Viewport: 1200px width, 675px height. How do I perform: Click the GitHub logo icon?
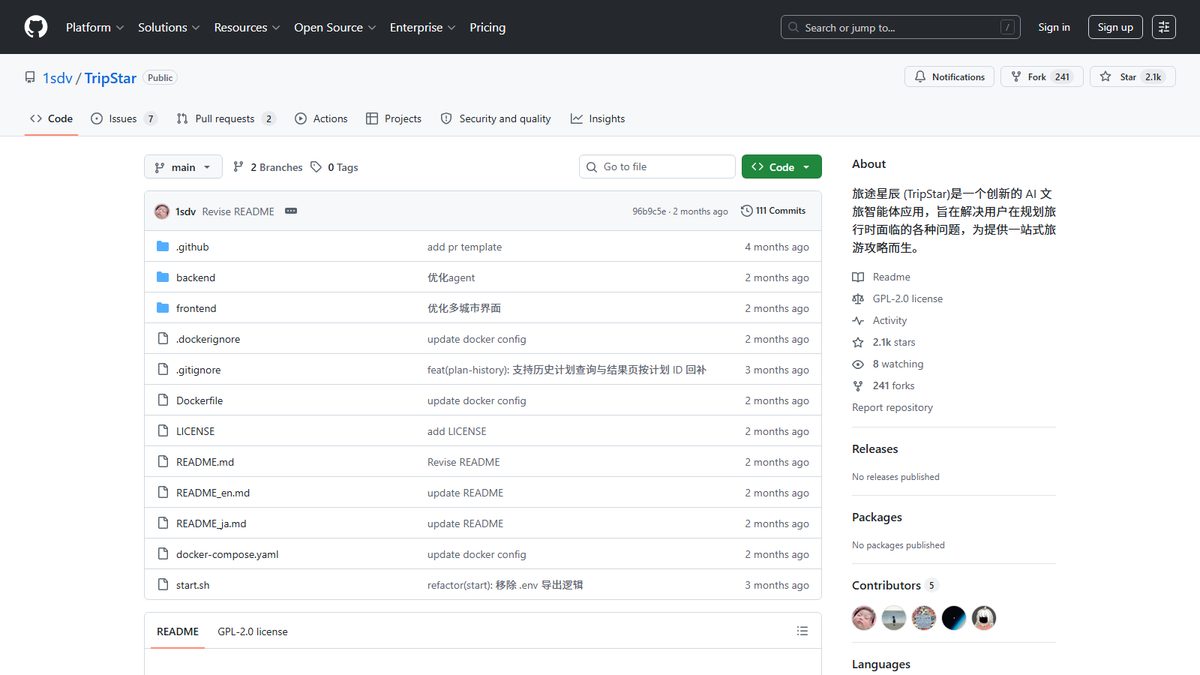tap(36, 27)
